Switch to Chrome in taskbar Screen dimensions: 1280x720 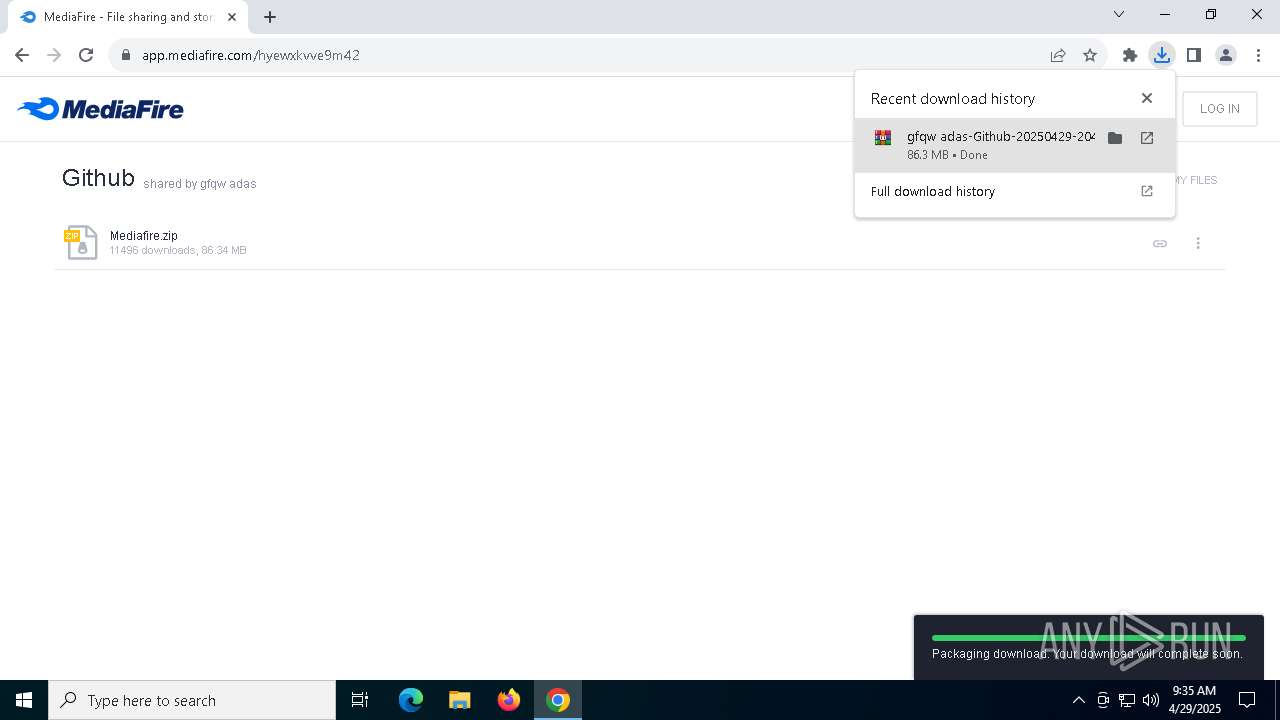(558, 700)
